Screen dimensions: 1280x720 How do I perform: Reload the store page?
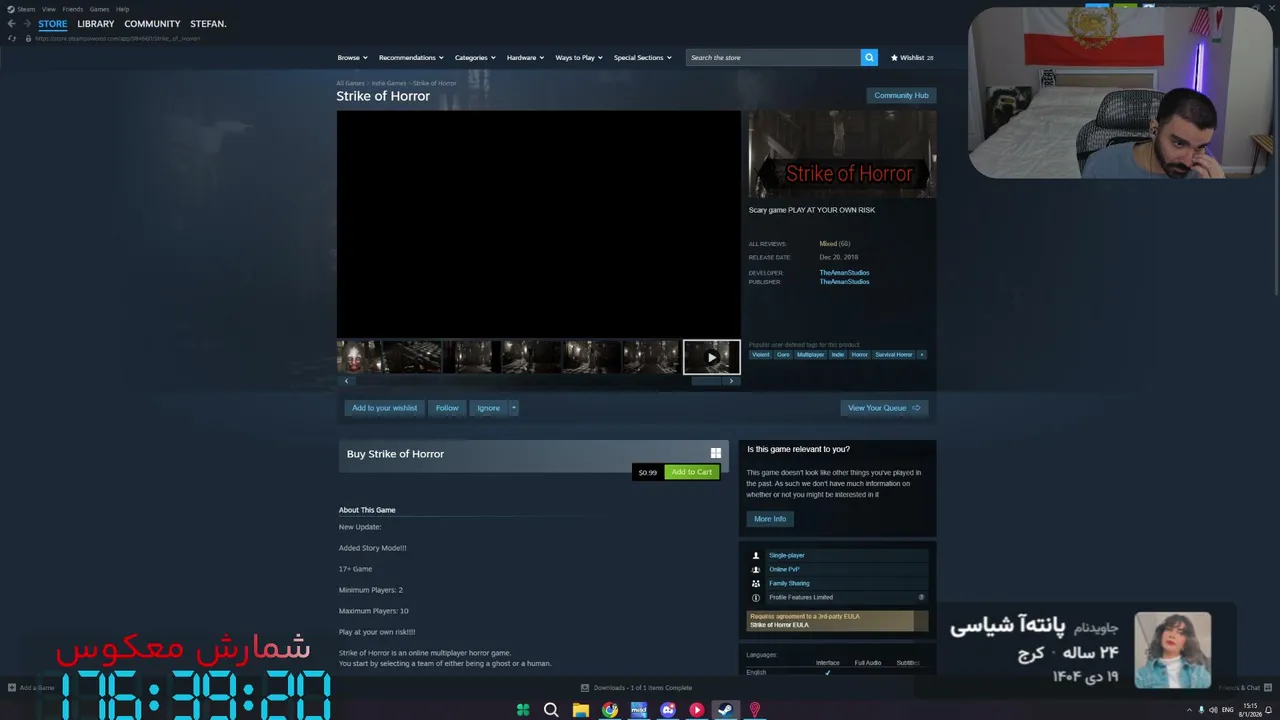point(12,38)
